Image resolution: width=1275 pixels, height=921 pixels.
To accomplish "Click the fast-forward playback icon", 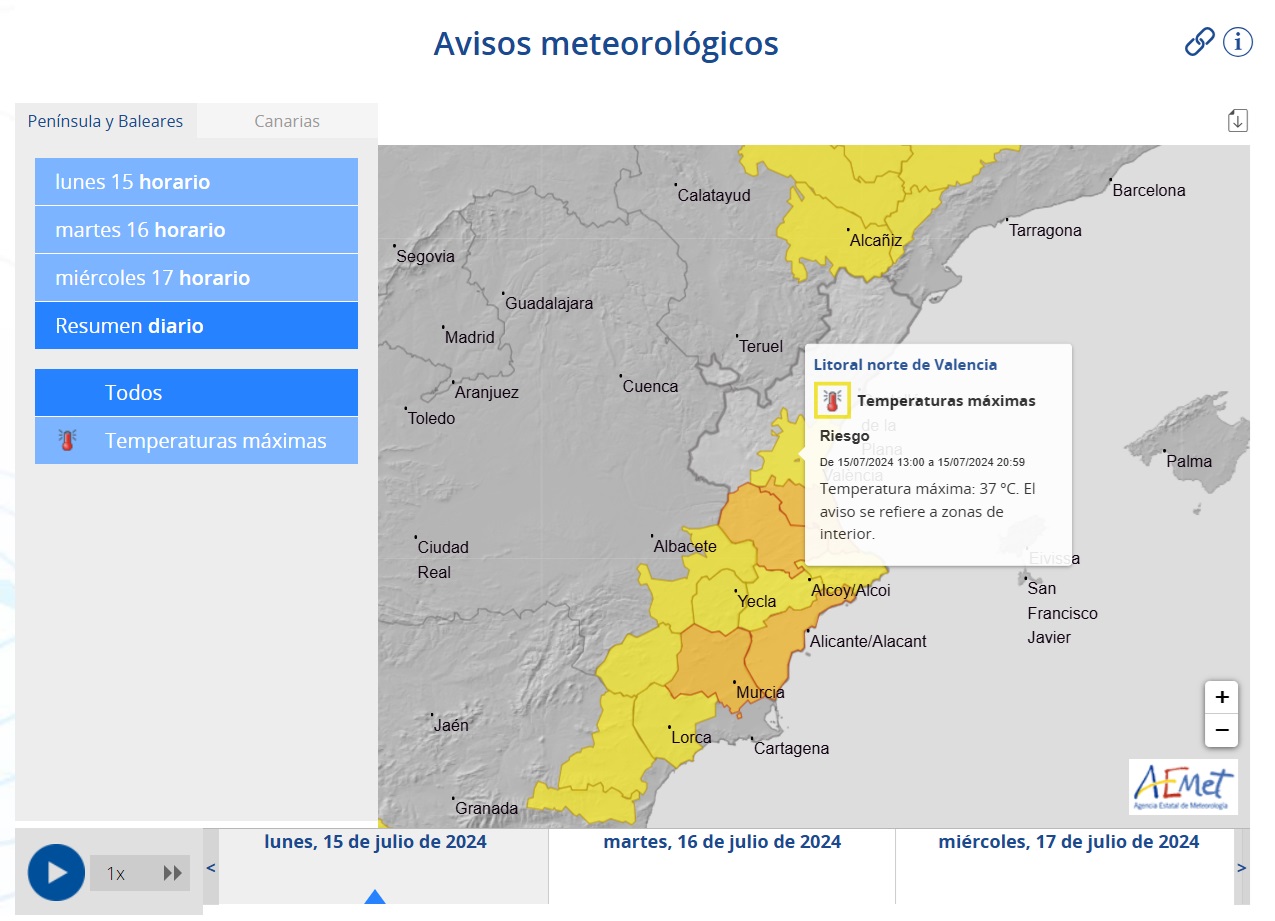I will [x=173, y=872].
